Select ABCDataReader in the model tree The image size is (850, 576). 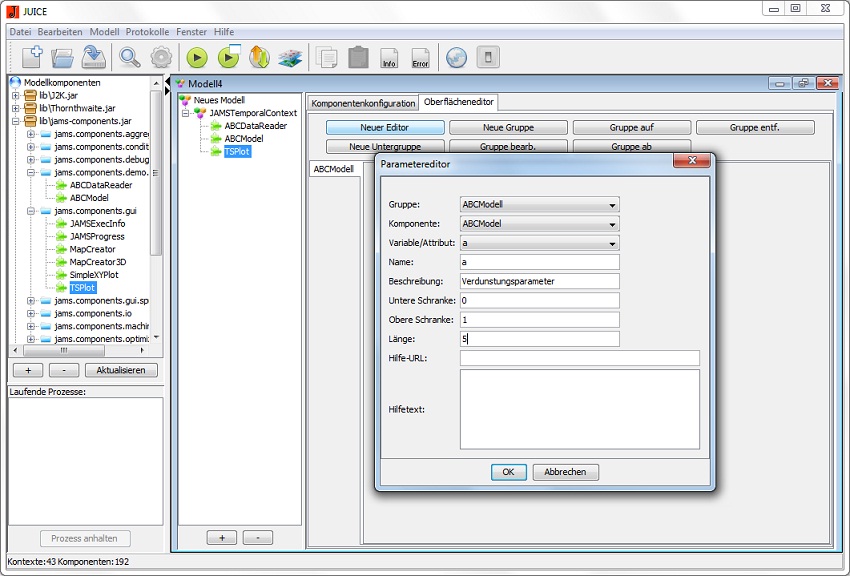(255, 126)
